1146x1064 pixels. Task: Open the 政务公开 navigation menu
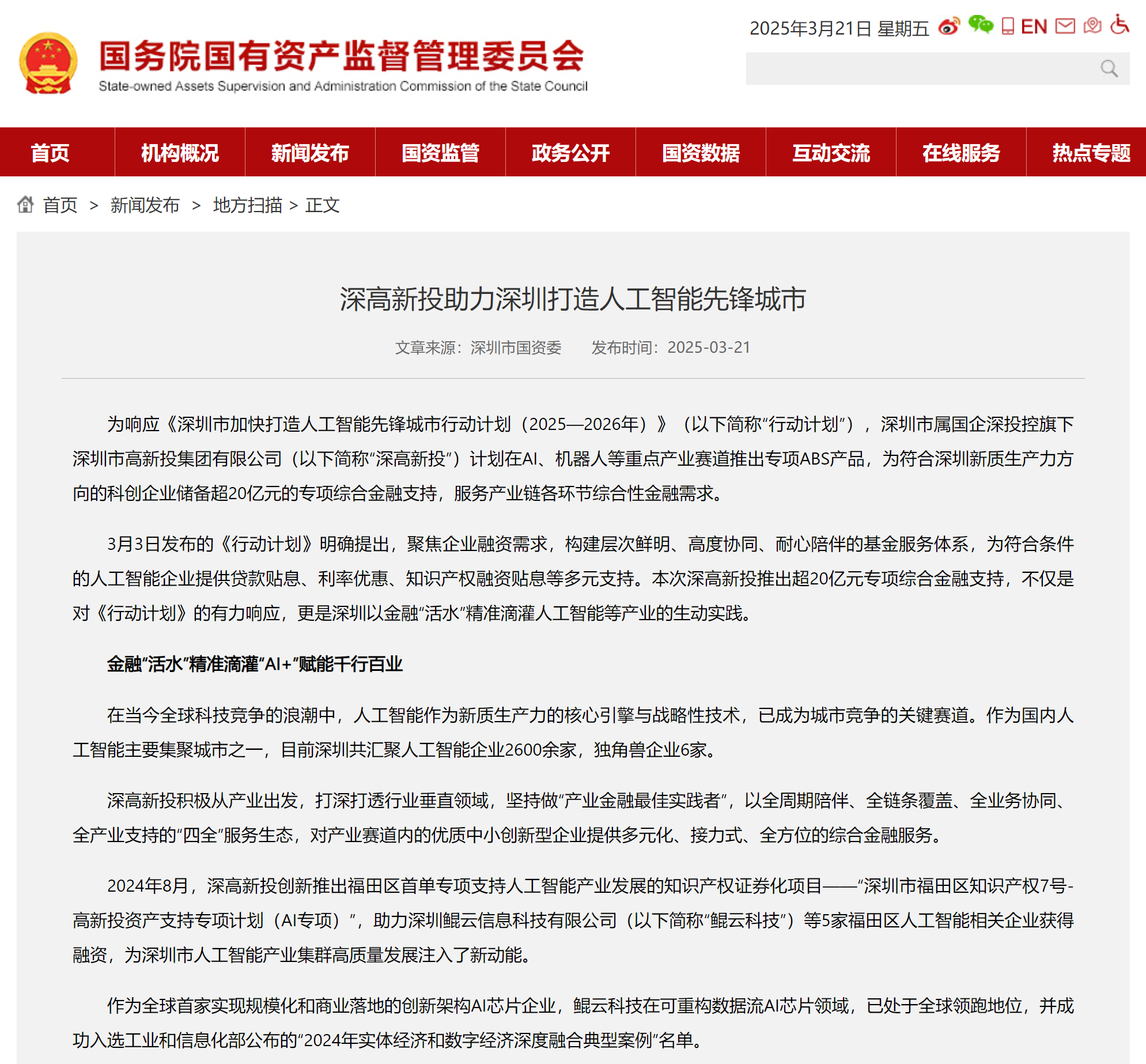570,152
